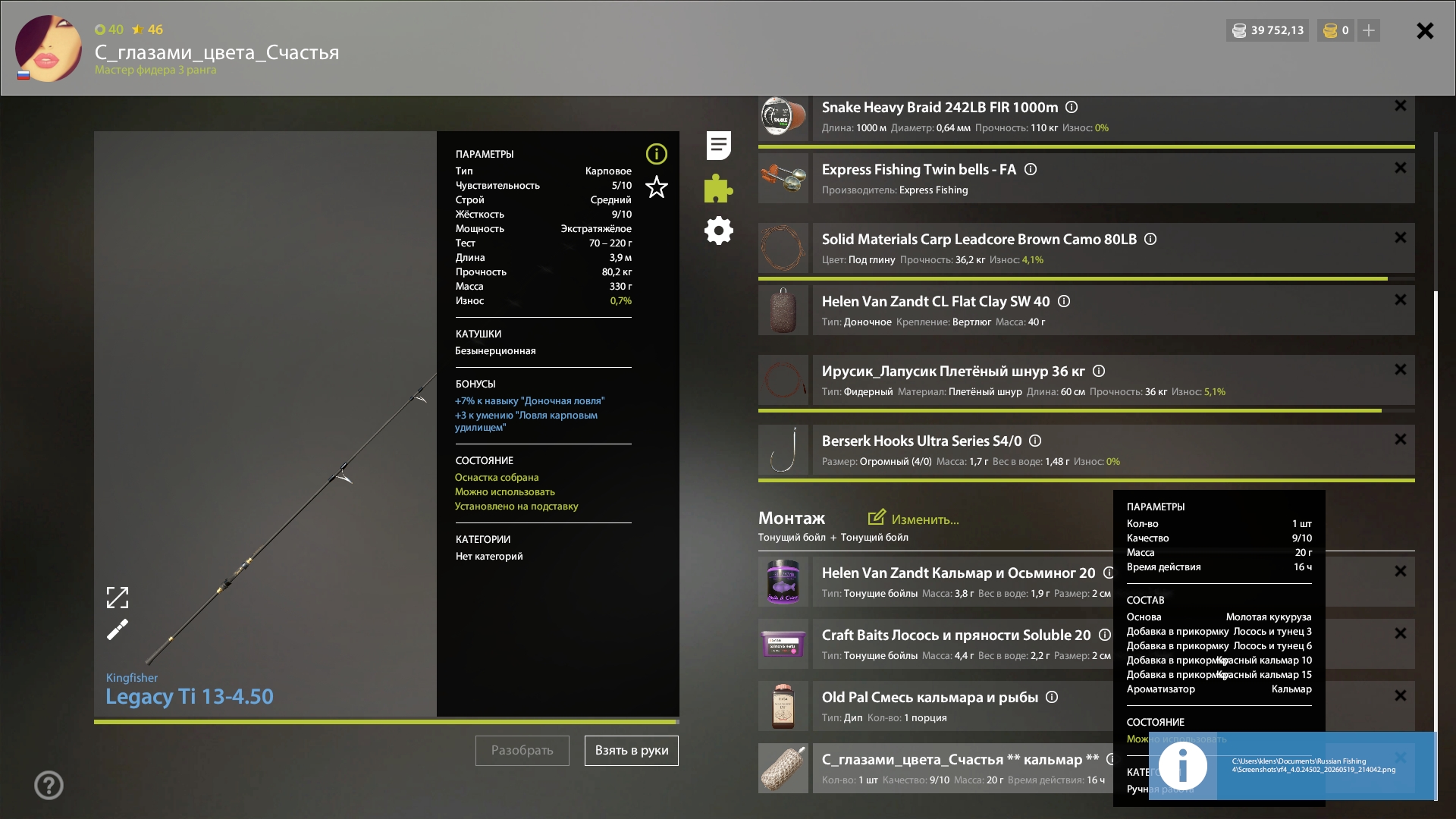
Task: Select the Carp Leadcore thumbnail
Action: pos(783,248)
